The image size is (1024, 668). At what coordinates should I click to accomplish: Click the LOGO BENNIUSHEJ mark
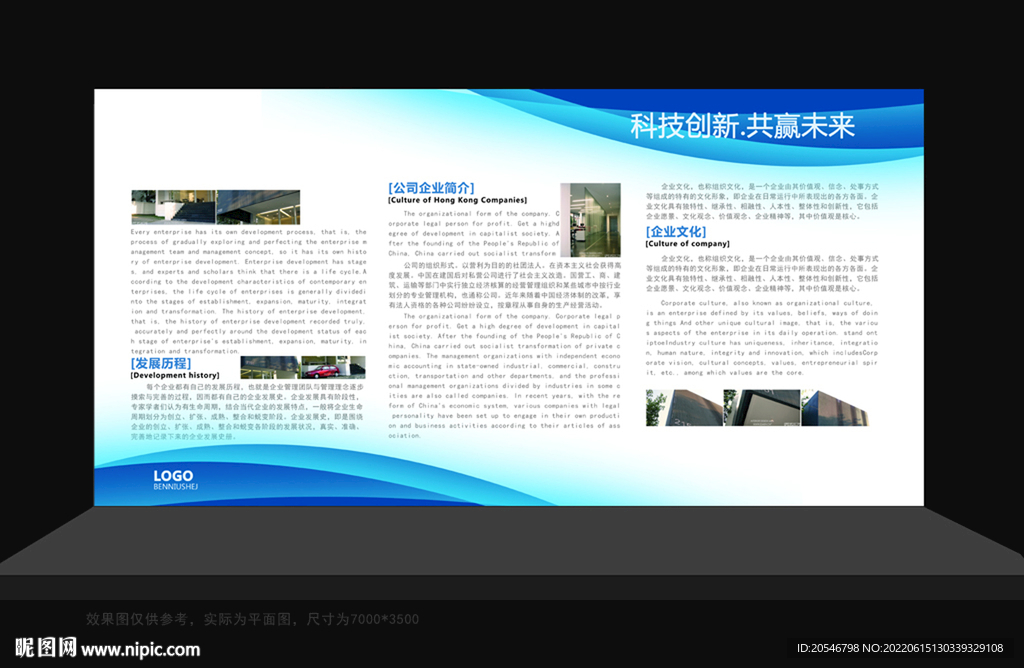click(x=175, y=479)
